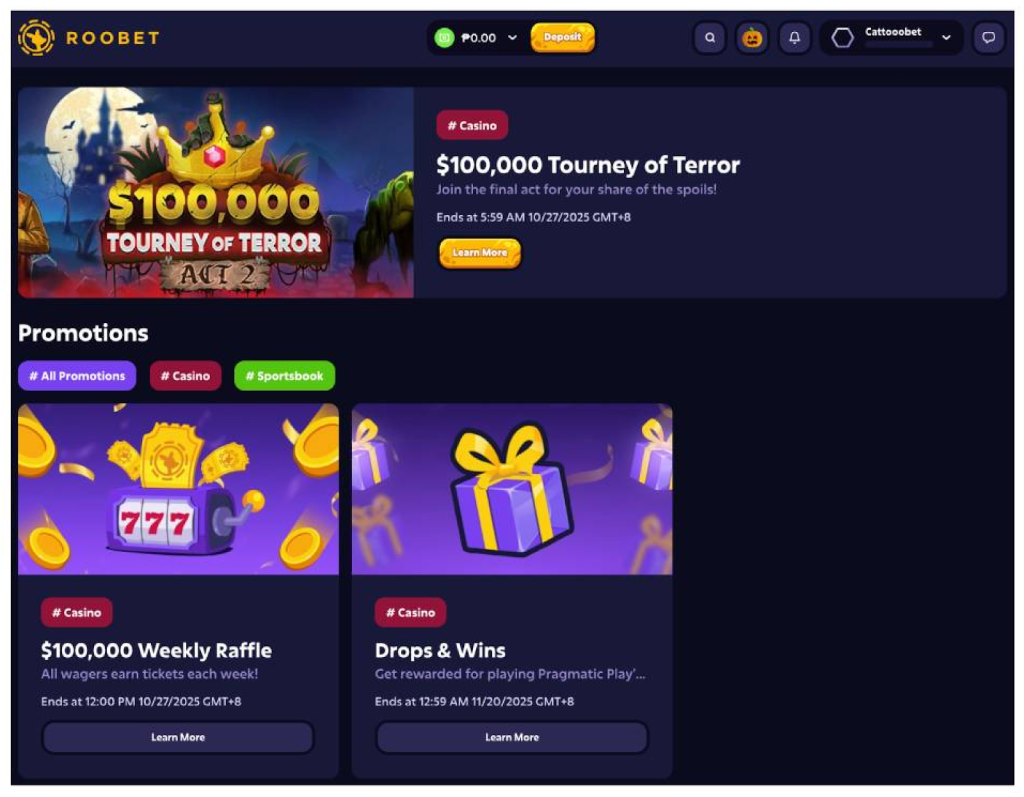The height and width of the screenshot is (797, 1024).
Task: Click Learn More under Drops & Wins
Action: pos(512,737)
